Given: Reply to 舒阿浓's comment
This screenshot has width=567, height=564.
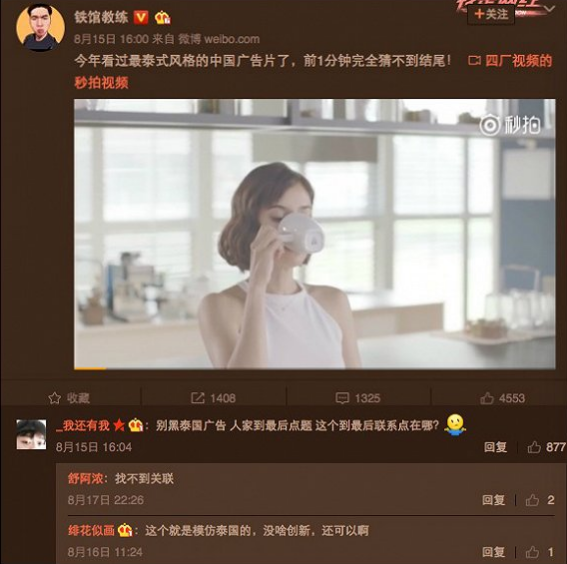Looking at the screenshot, I should coord(493,500).
